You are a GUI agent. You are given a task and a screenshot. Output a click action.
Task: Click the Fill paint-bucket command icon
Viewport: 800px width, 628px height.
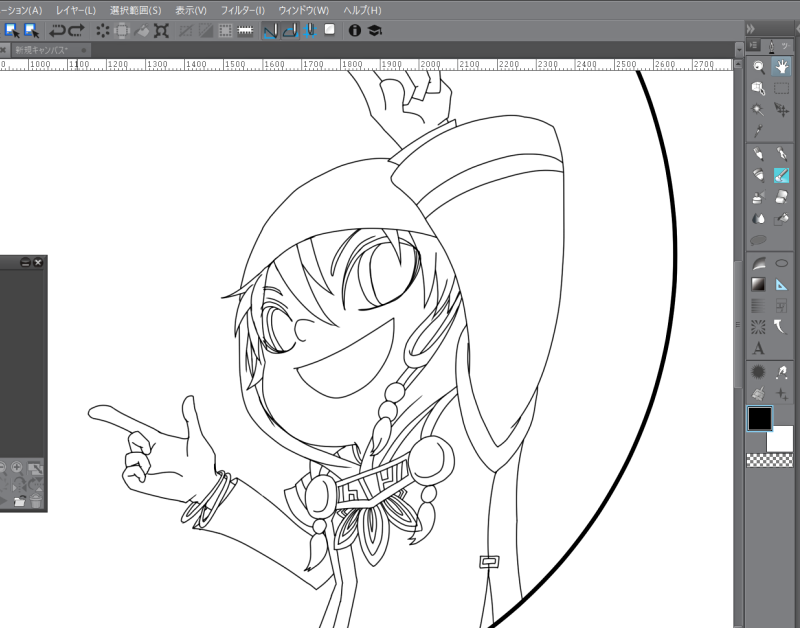click(142, 31)
